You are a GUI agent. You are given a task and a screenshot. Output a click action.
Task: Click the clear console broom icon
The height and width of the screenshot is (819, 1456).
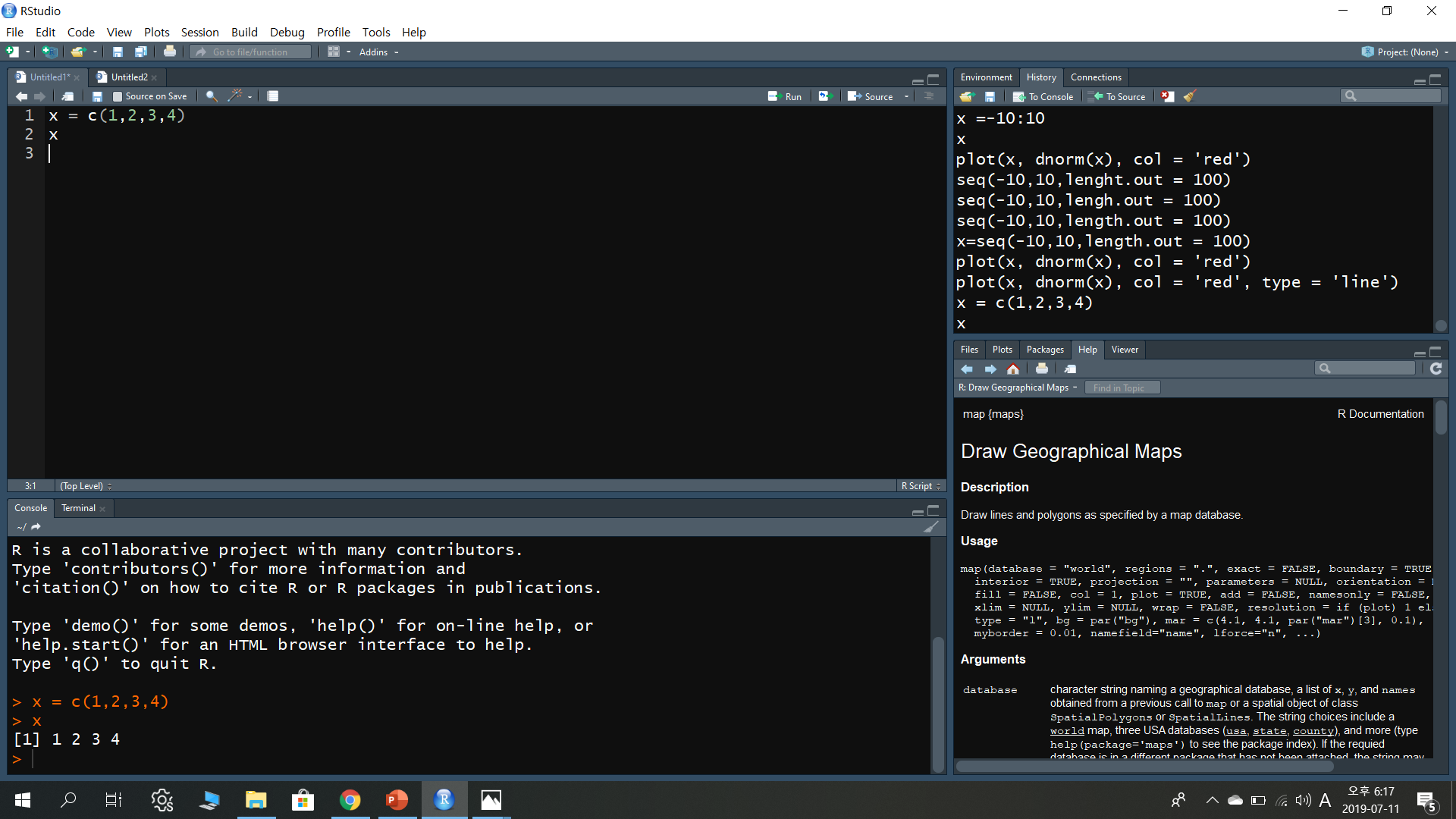point(931,527)
